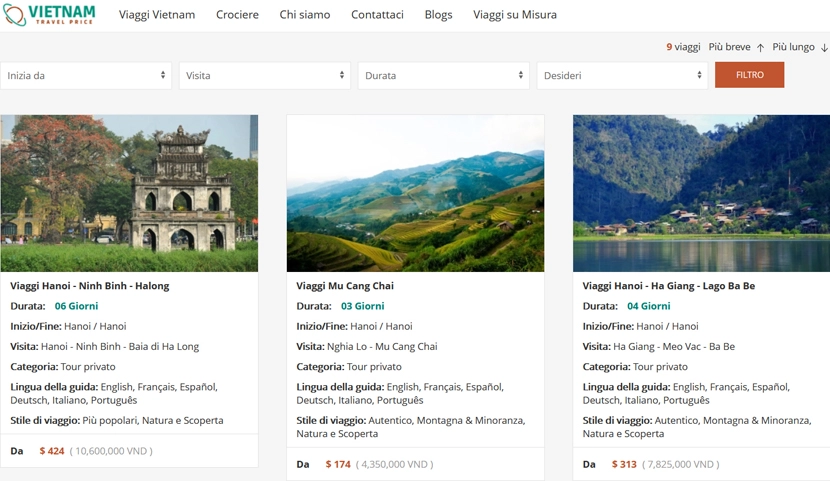Click the 4,350,000 VND amount

click(x=394, y=465)
